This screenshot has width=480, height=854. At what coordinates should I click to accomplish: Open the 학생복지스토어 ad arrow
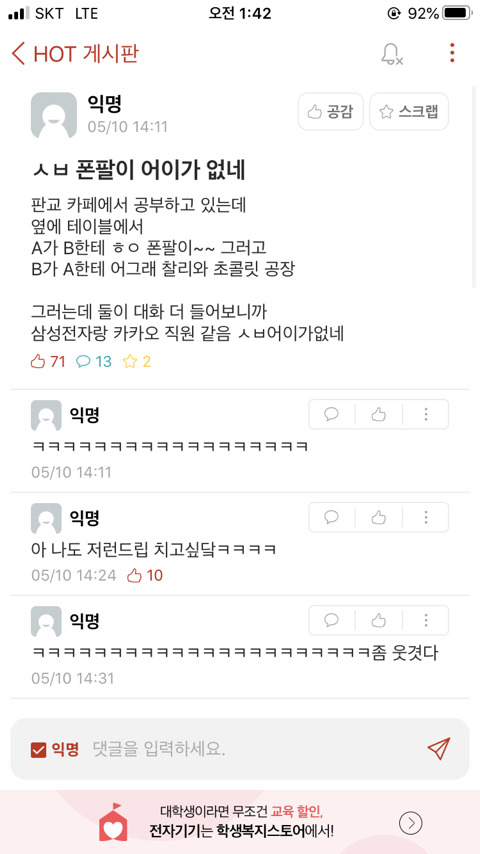411,822
